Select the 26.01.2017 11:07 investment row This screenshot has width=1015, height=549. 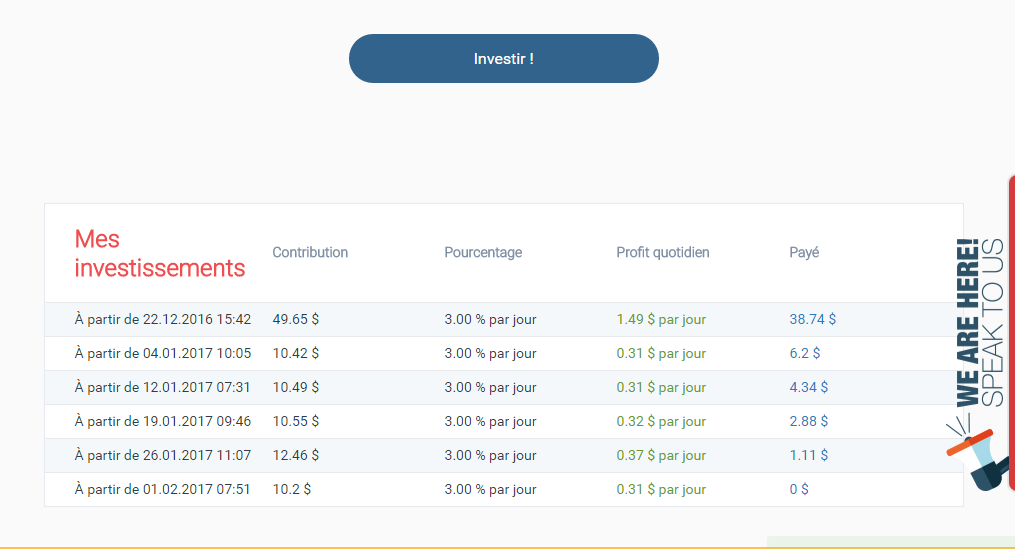click(504, 455)
